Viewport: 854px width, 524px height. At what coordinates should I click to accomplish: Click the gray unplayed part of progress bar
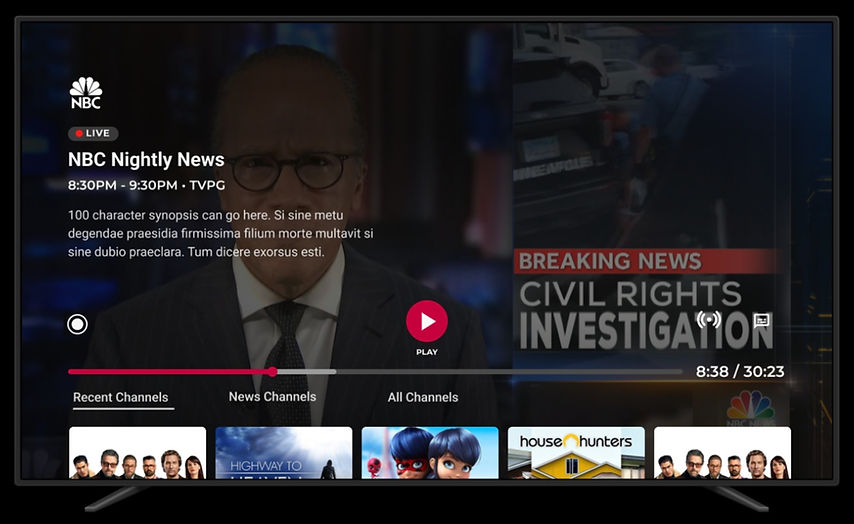[x=509, y=372]
